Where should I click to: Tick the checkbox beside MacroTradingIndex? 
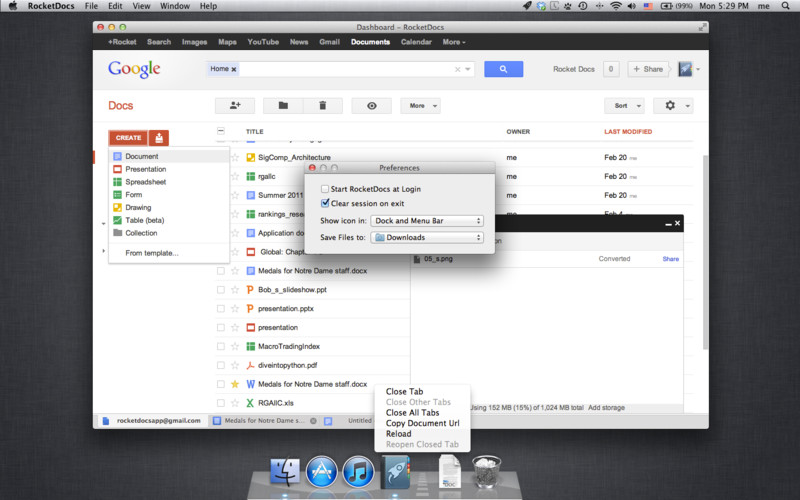coord(221,346)
